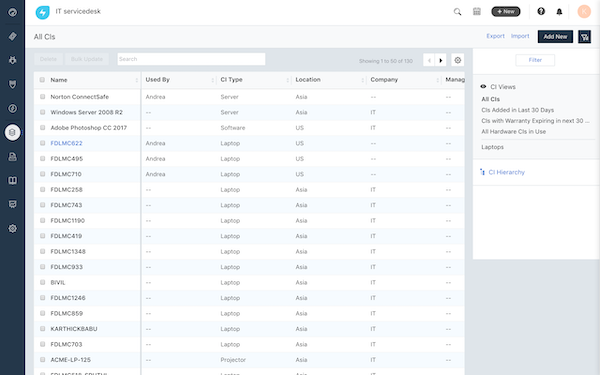Open Location column sort handle
The image size is (600, 375).
pos(362,80)
